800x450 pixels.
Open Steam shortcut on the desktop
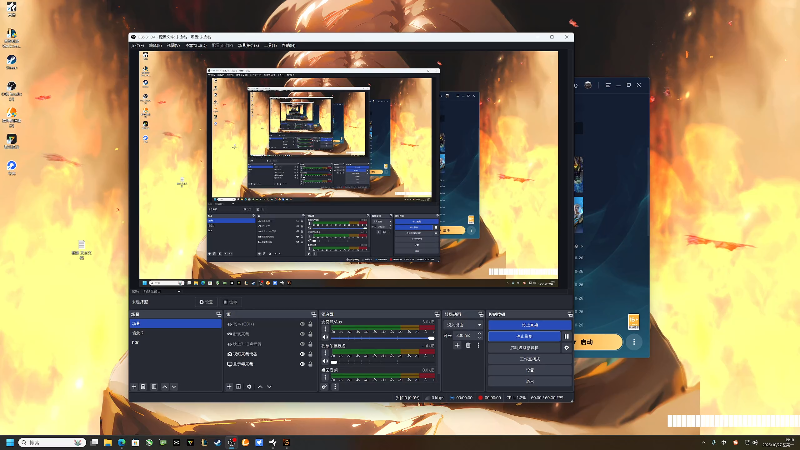tap(11, 62)
